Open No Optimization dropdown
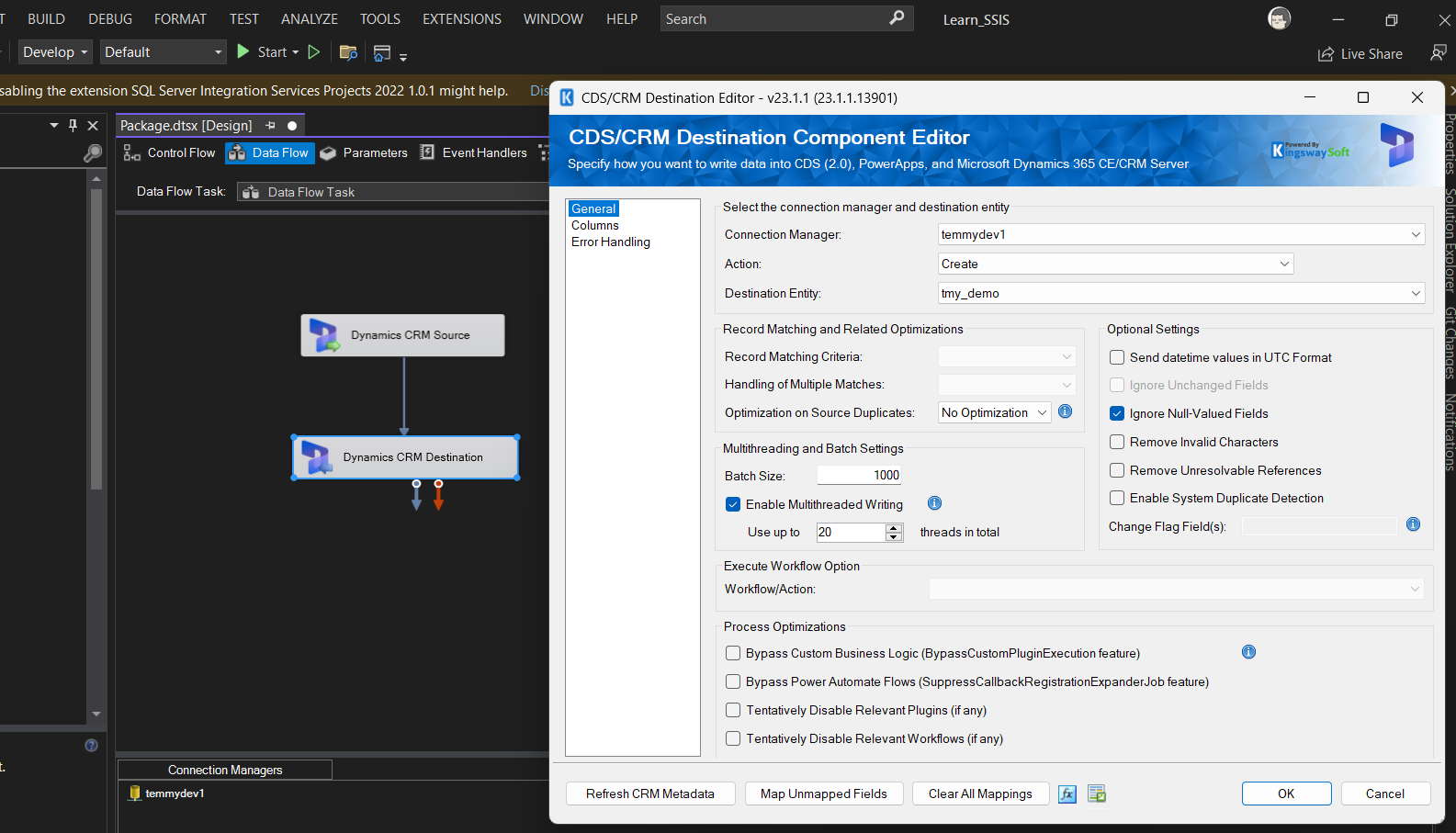This screenshot has width=1456, height=833. 995,412
